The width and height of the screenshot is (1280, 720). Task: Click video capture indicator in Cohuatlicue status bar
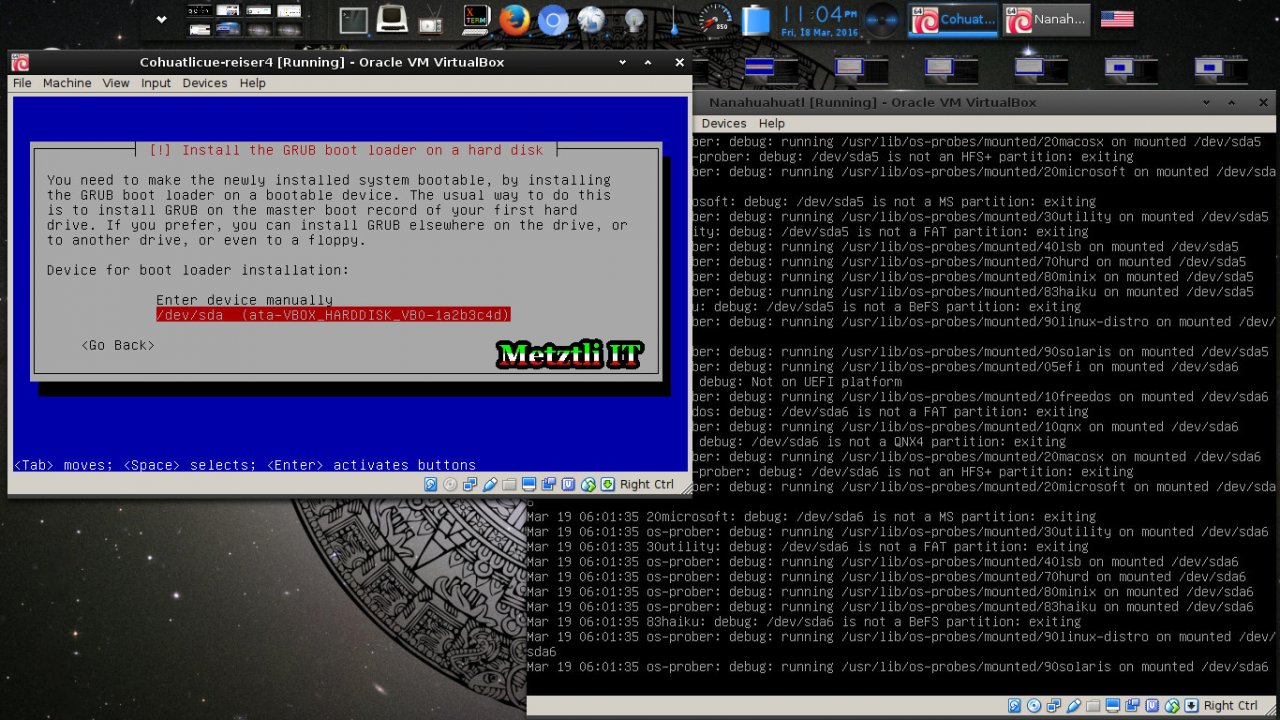pos(549,484)
